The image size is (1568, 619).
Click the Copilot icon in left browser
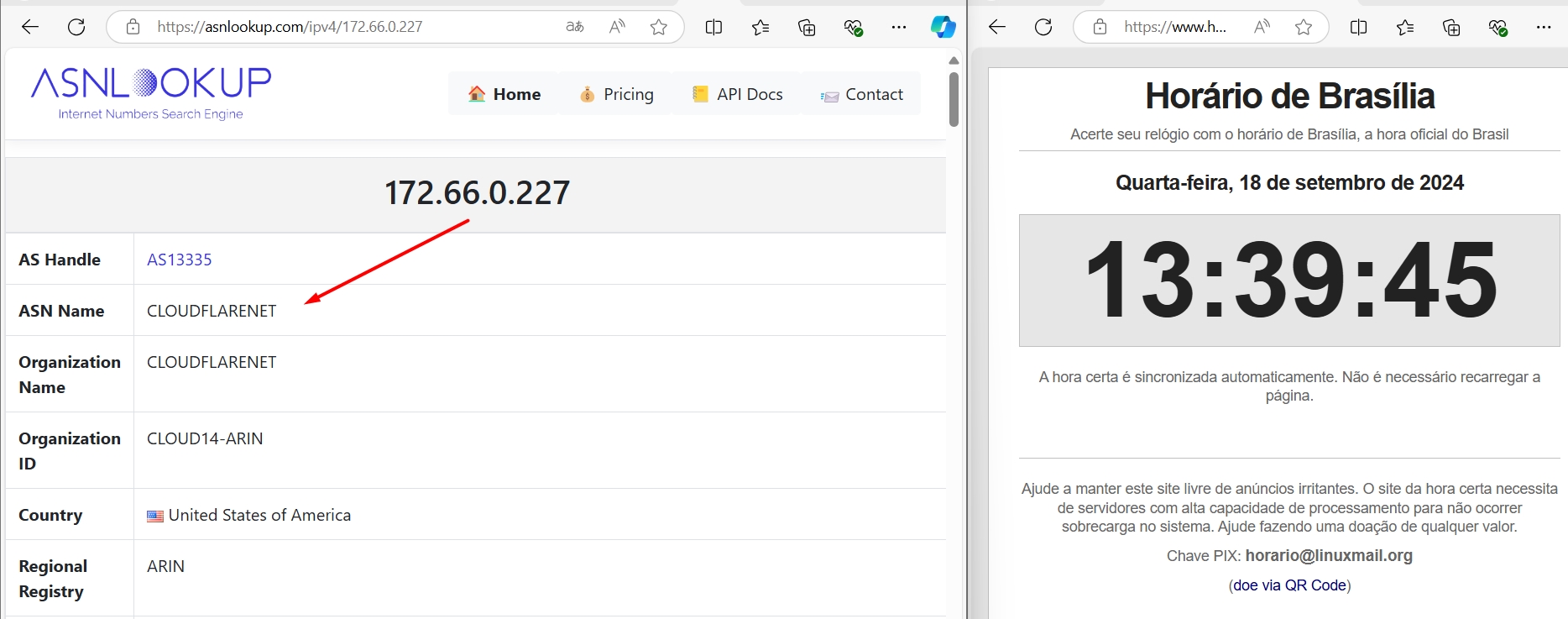943,27
